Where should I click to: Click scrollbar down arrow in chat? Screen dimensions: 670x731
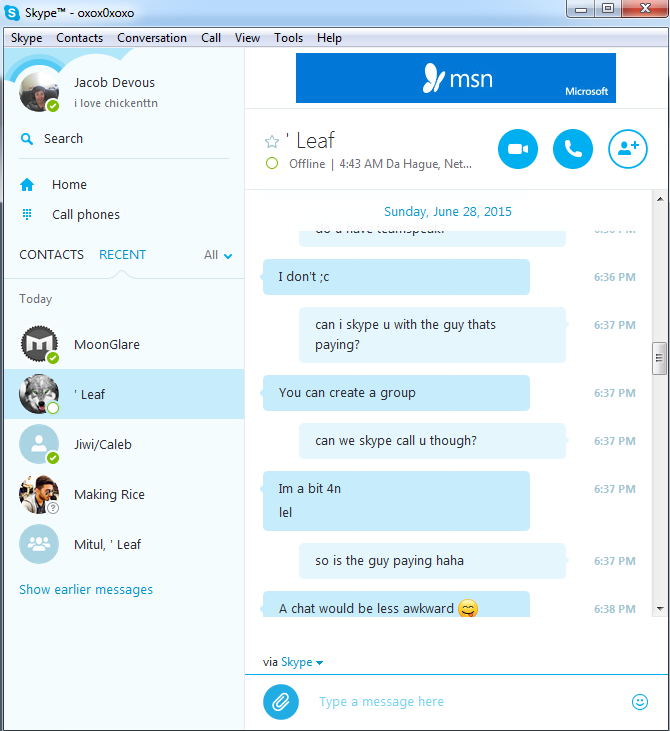coord(660,608)
